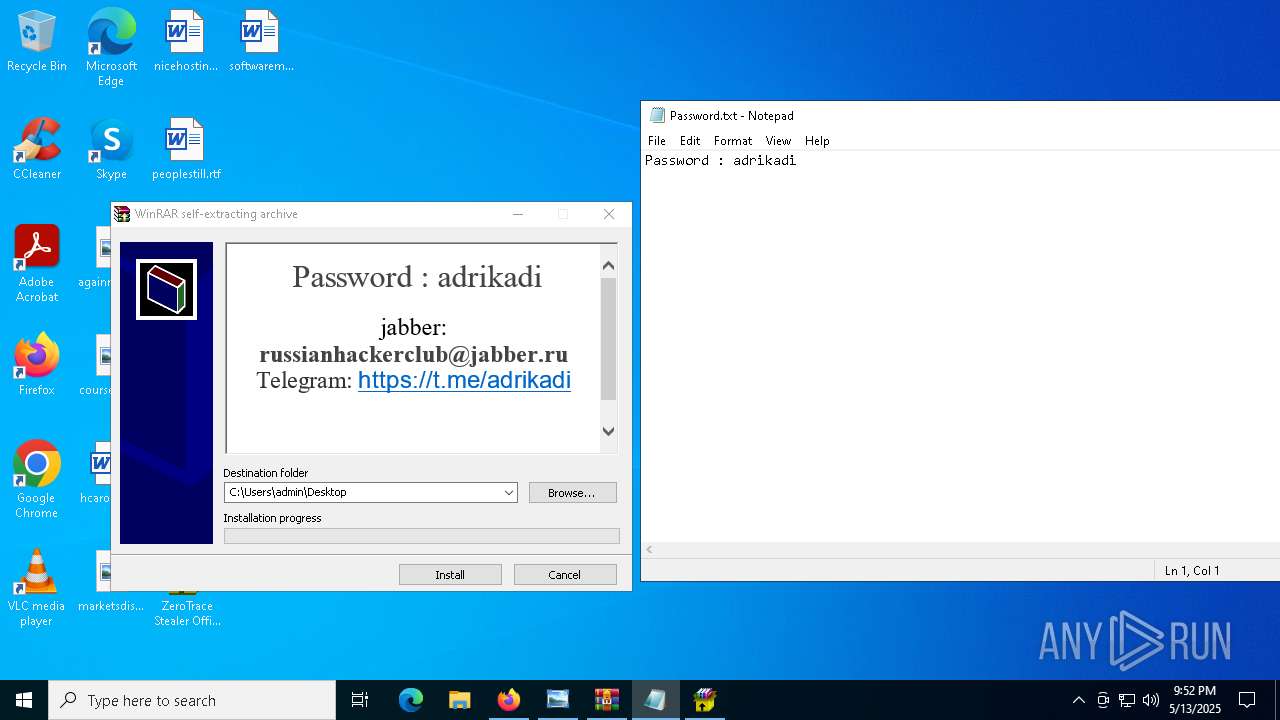Screen dimensions: 1280x720
Task: Click the 'Password : adrikadi' text in Notepad
Action: pos(720,160)
